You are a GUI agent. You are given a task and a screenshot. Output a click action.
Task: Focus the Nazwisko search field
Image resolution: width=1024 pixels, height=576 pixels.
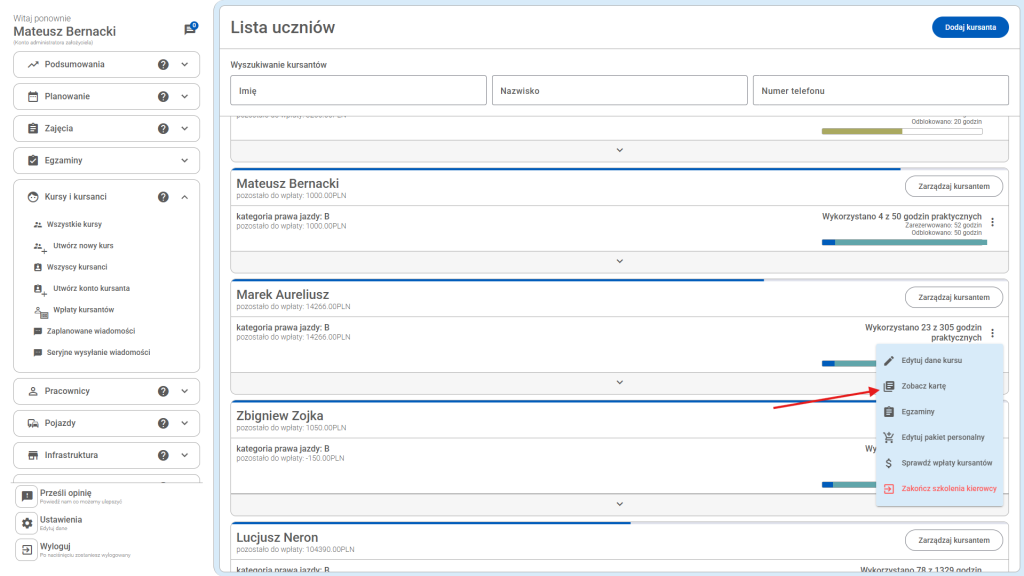(619, 91)
